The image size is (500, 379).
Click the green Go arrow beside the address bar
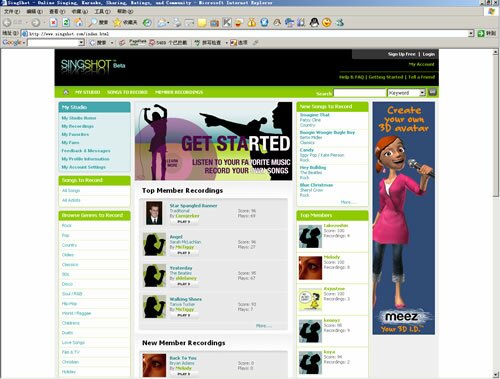click(481, 33)
